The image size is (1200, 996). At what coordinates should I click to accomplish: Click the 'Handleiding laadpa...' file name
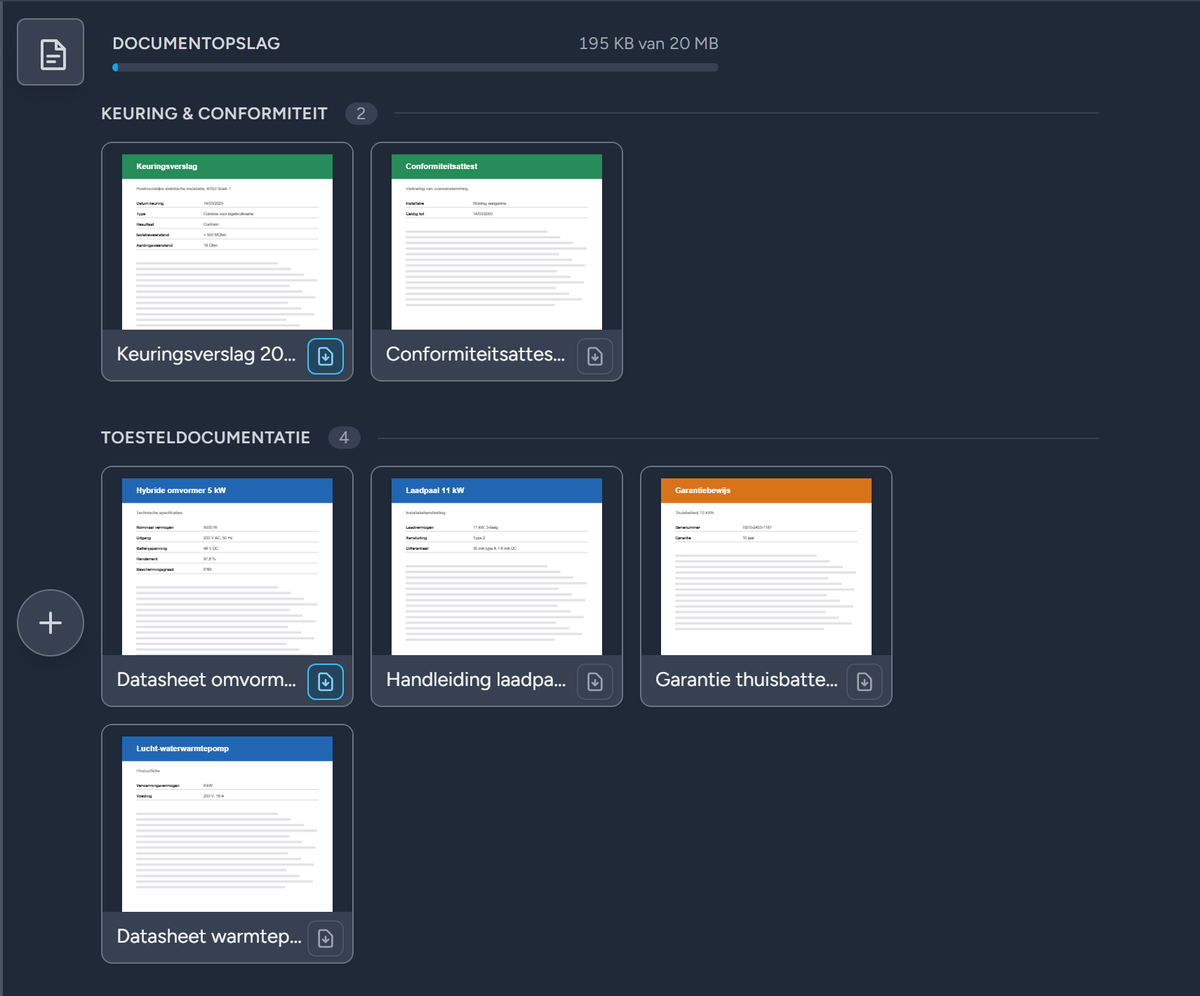pyautogui.click(x=477, y=680)
